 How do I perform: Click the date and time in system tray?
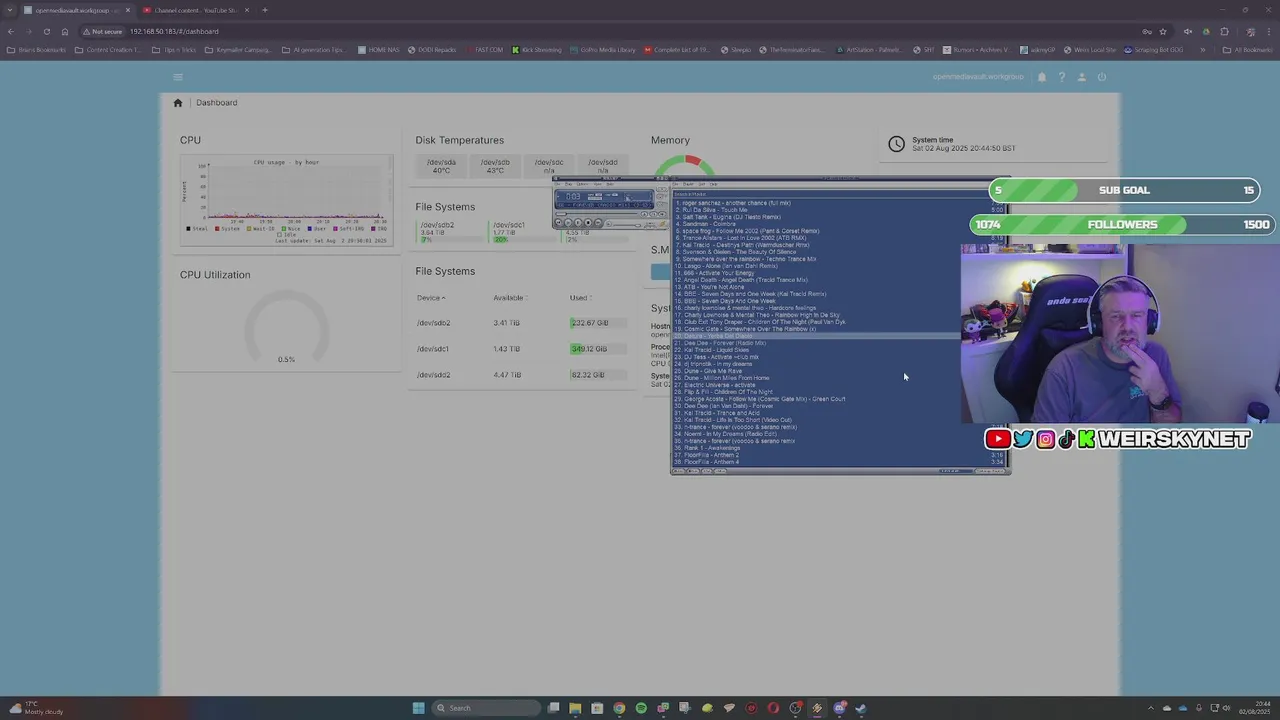click(1254, 708)
